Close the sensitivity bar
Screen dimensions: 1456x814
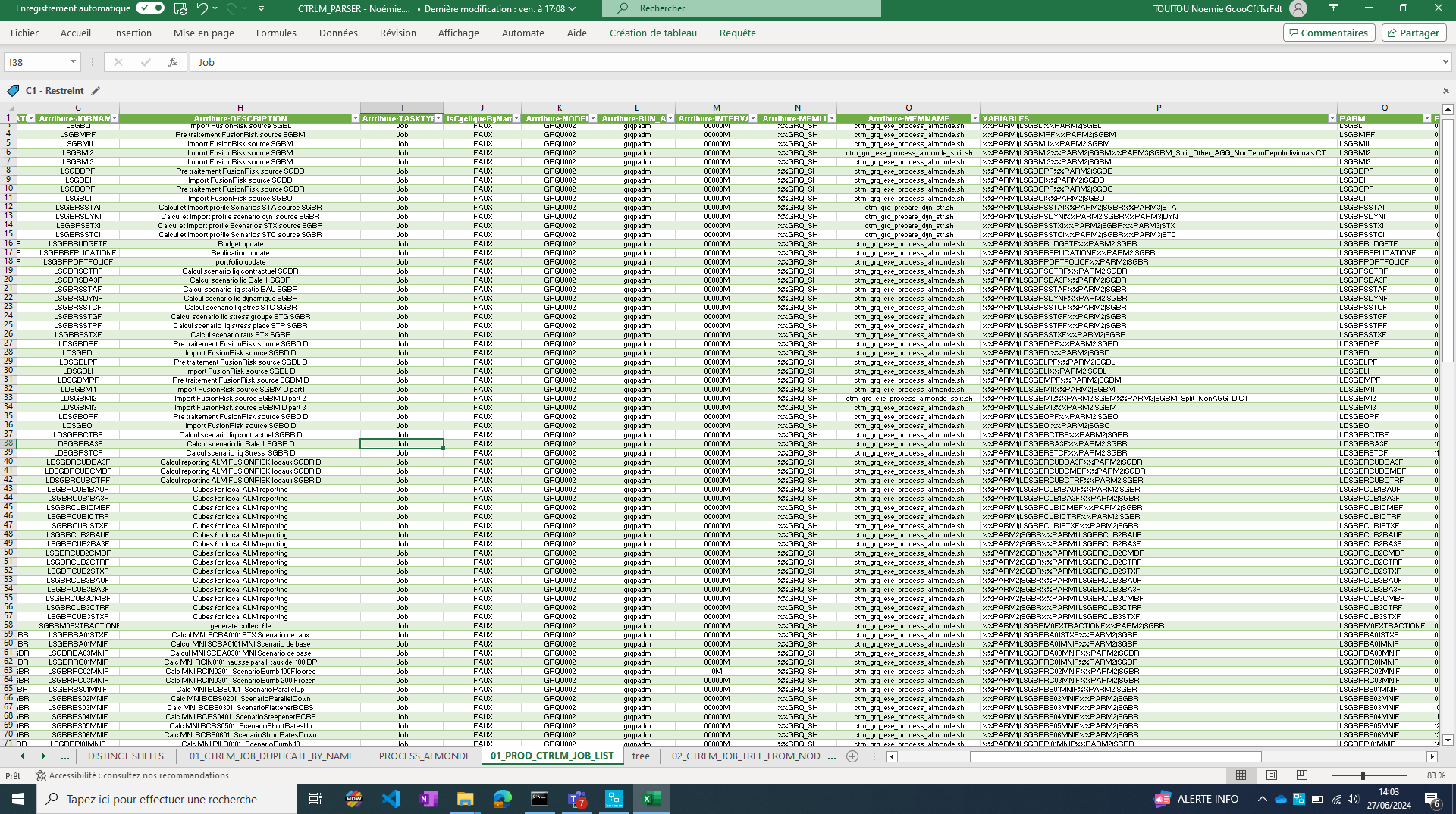point(1445,91)
